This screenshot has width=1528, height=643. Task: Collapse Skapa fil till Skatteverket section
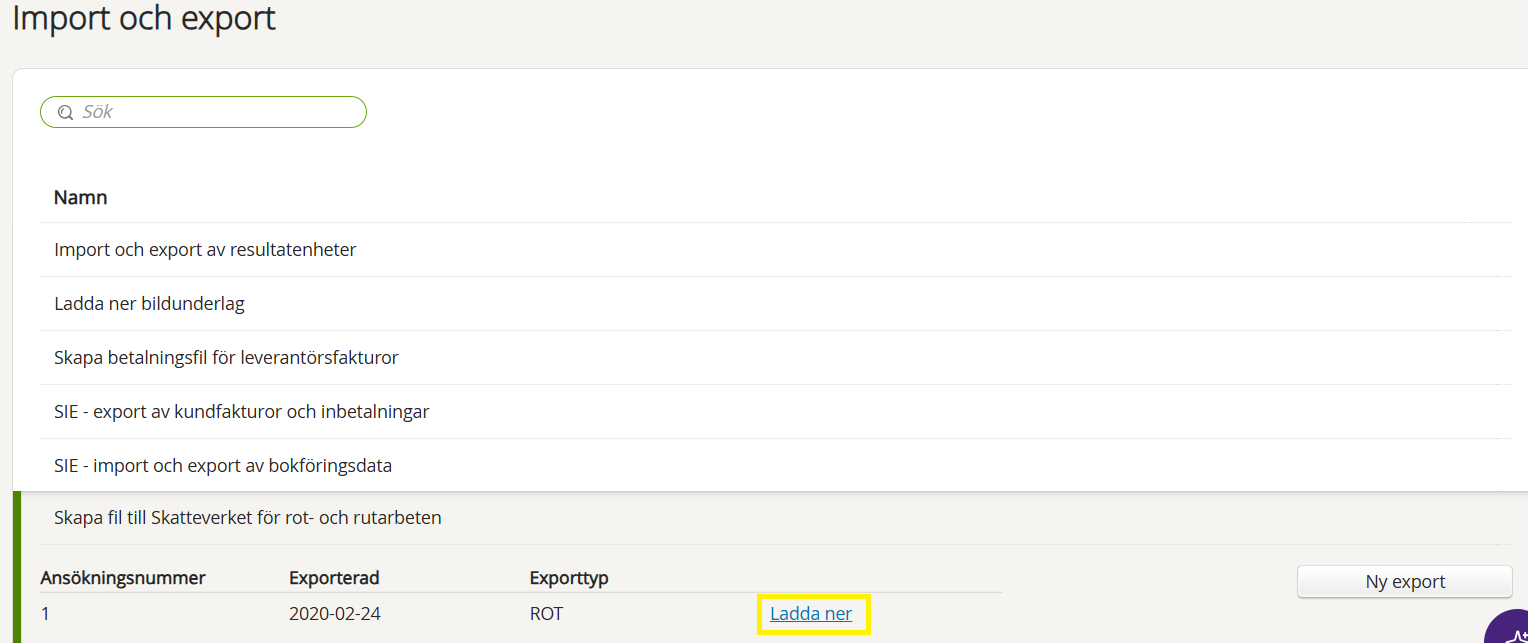click(247, 518)
